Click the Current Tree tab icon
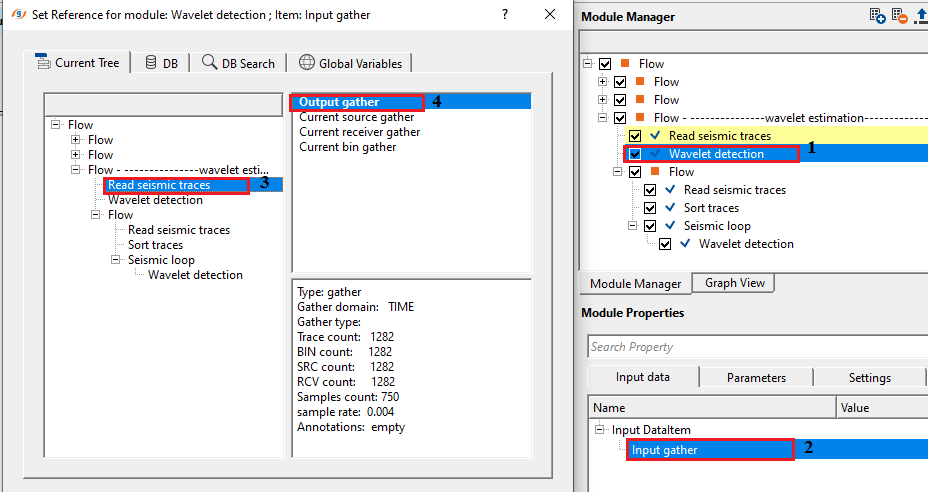Viewport: 928px width, 492px height. 43,62
